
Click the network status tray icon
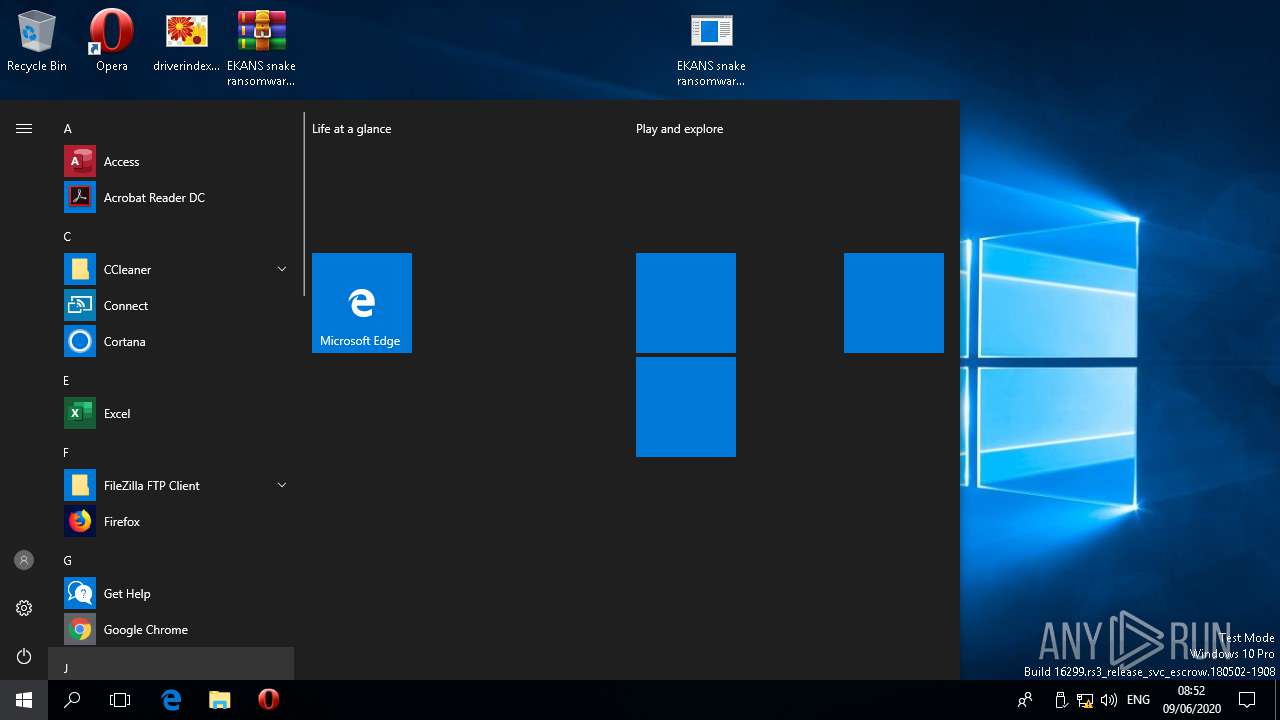1085,700
